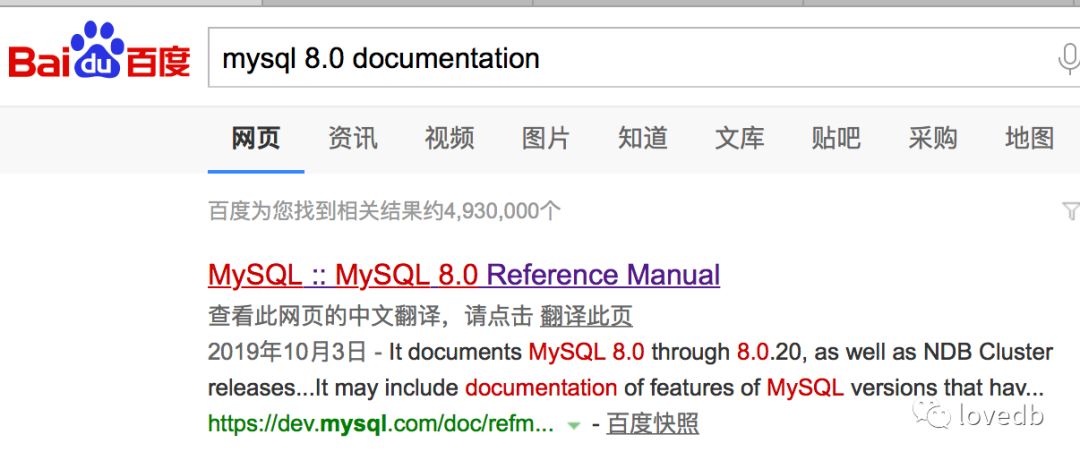Image resolution: width=1080 pixels, height=460 pixels.
Task: Switch to the 地图 tab
Action: coord(1029,138)
